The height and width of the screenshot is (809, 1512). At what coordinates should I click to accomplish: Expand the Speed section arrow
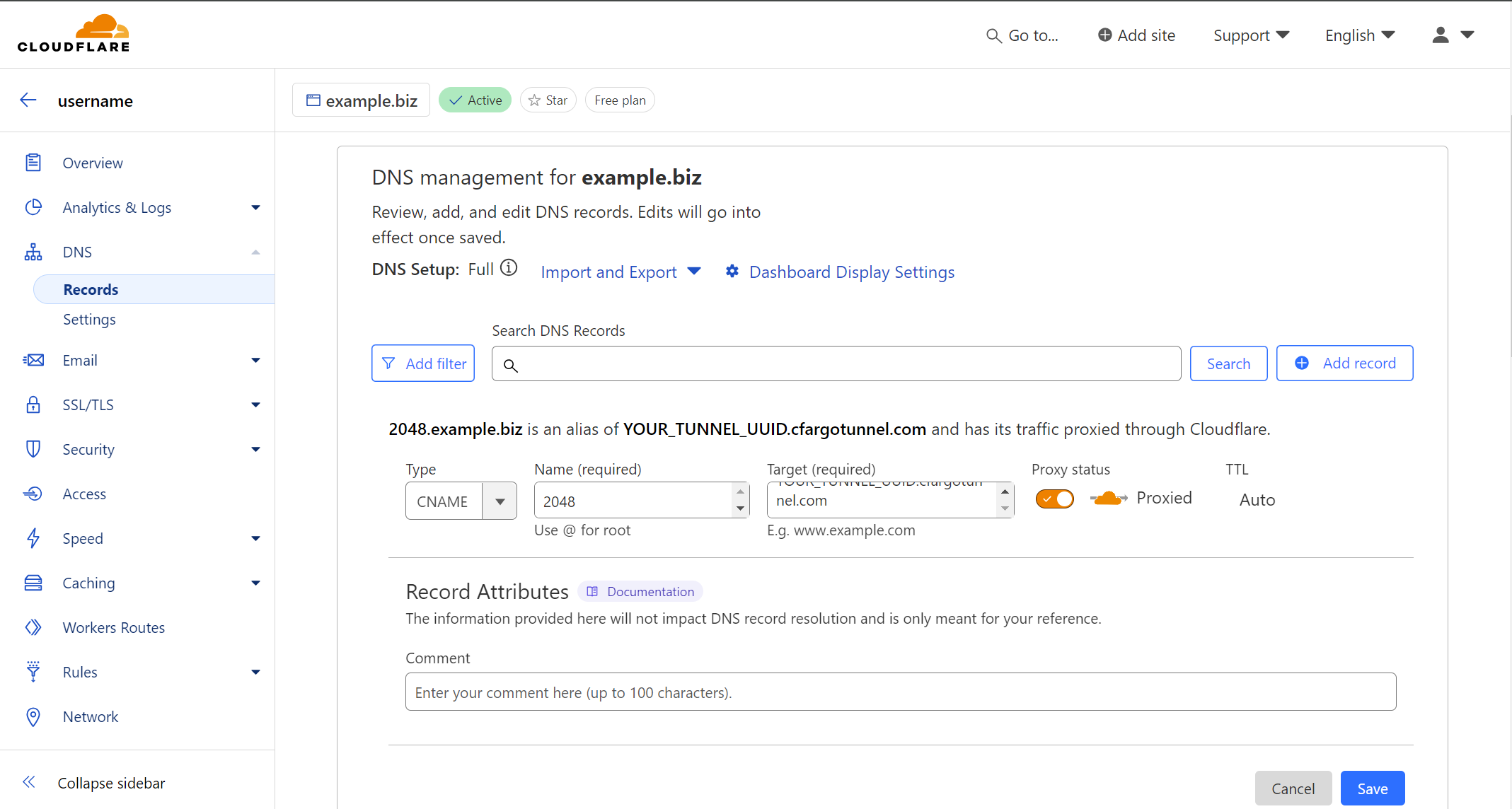(x=255, y=538)
